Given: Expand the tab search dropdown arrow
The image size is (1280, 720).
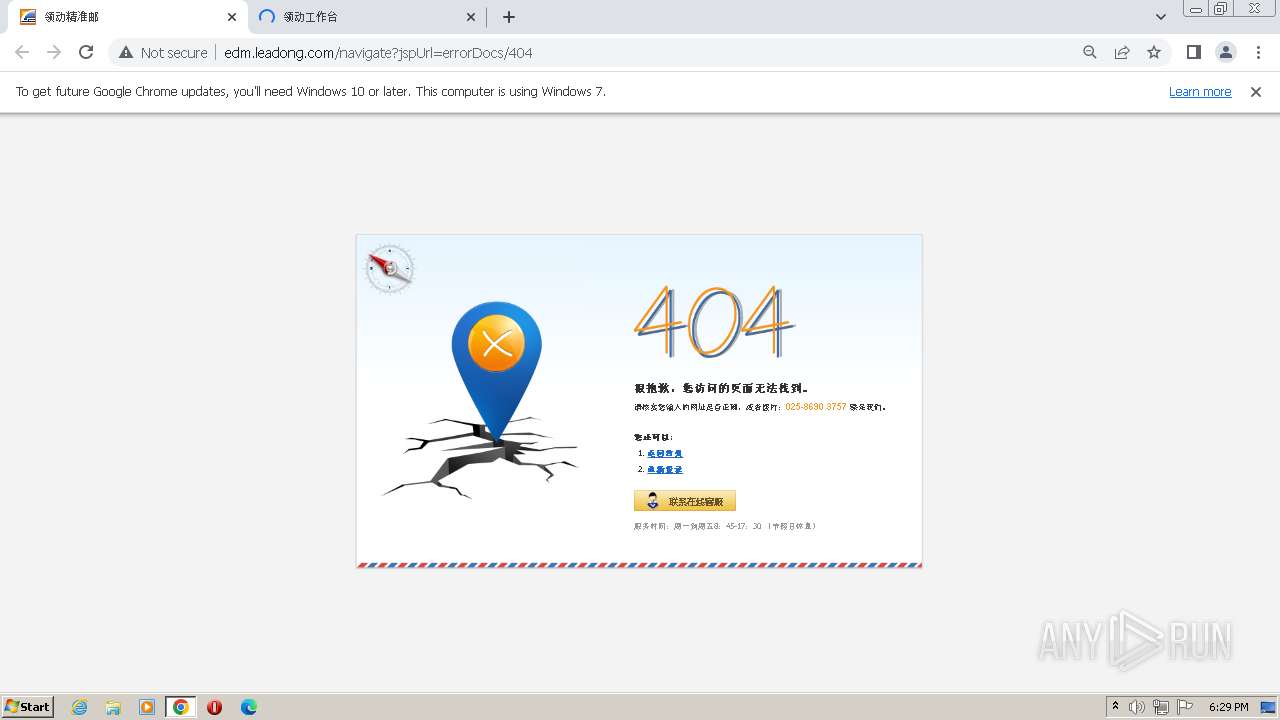Looking at the screenshot, I should tap(1160, 17).
